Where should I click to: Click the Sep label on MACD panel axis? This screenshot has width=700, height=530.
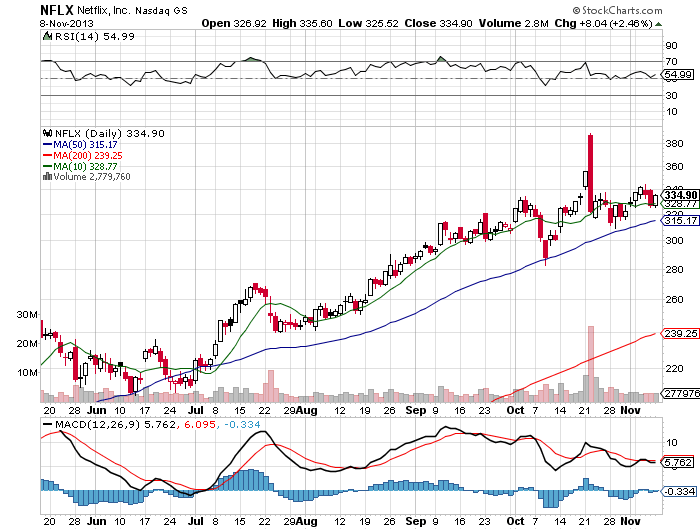pyautogui.click(x=416, y=521)
